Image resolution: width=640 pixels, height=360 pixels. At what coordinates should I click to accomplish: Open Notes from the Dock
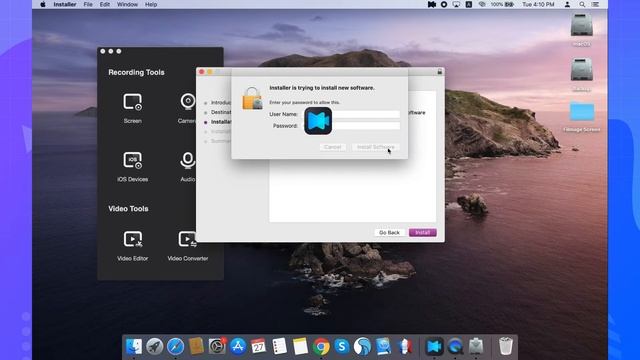(x=300, y=347)
